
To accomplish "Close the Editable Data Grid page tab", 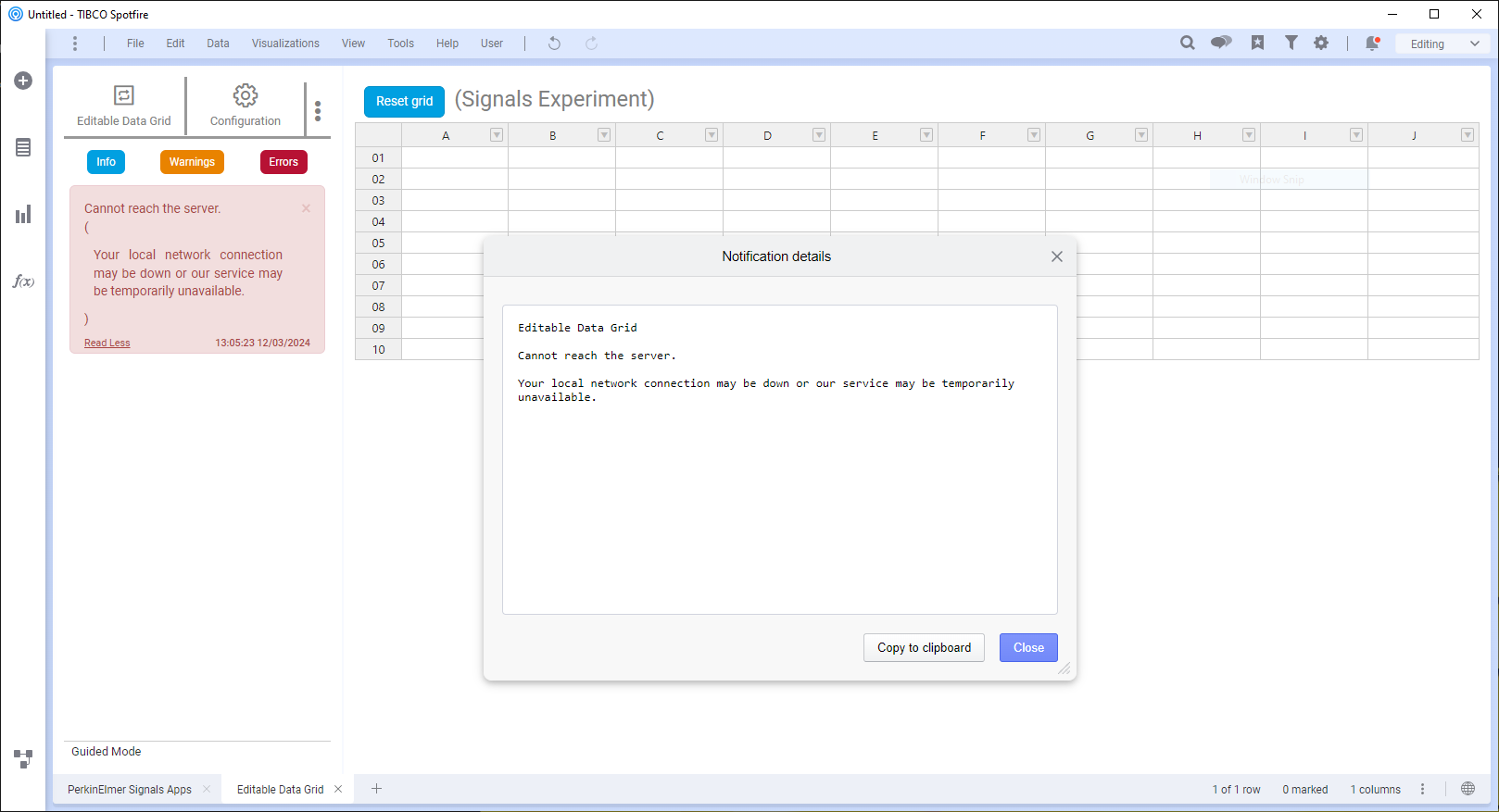I will click(x=338, y=789).
